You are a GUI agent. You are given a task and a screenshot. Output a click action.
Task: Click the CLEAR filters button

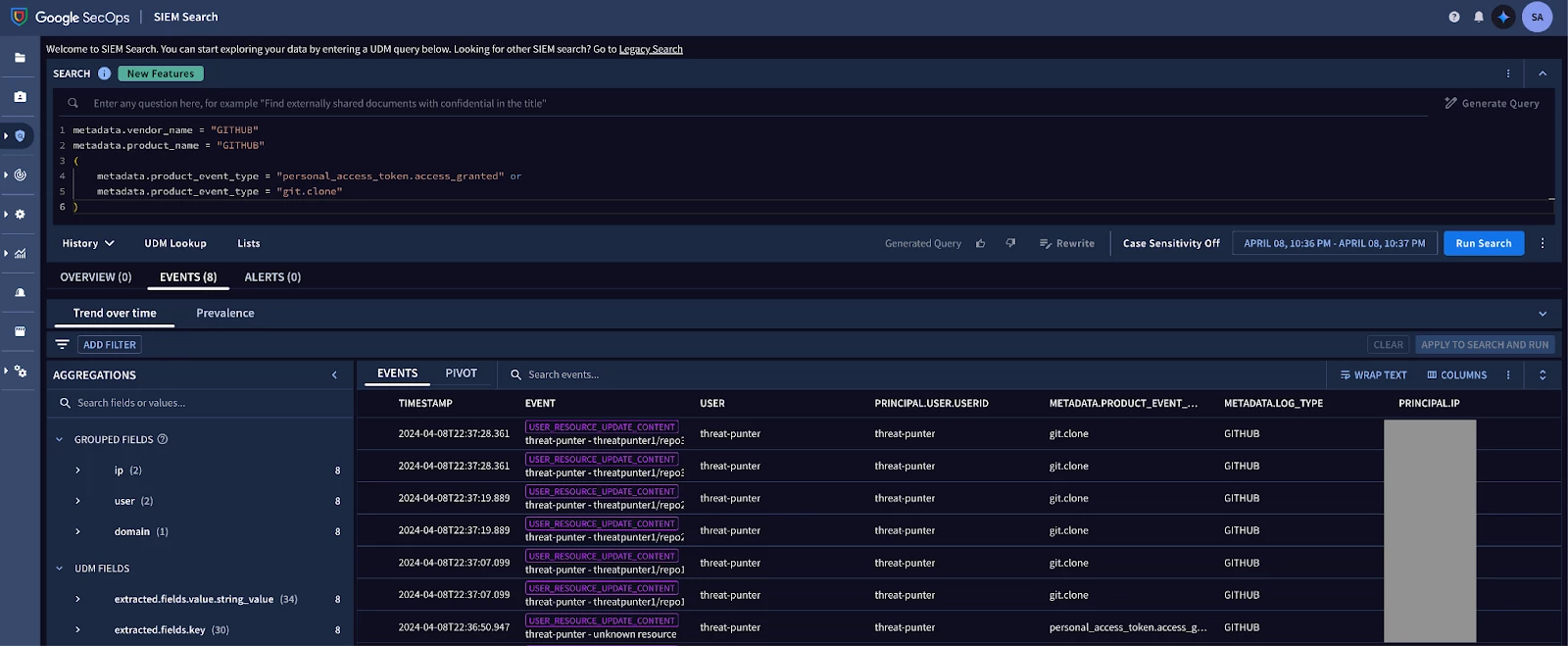point(1388,345)
